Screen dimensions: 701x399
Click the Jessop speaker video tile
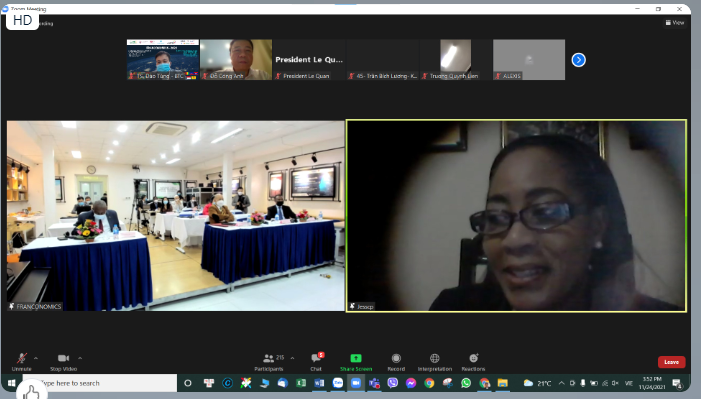click(516, 216)
